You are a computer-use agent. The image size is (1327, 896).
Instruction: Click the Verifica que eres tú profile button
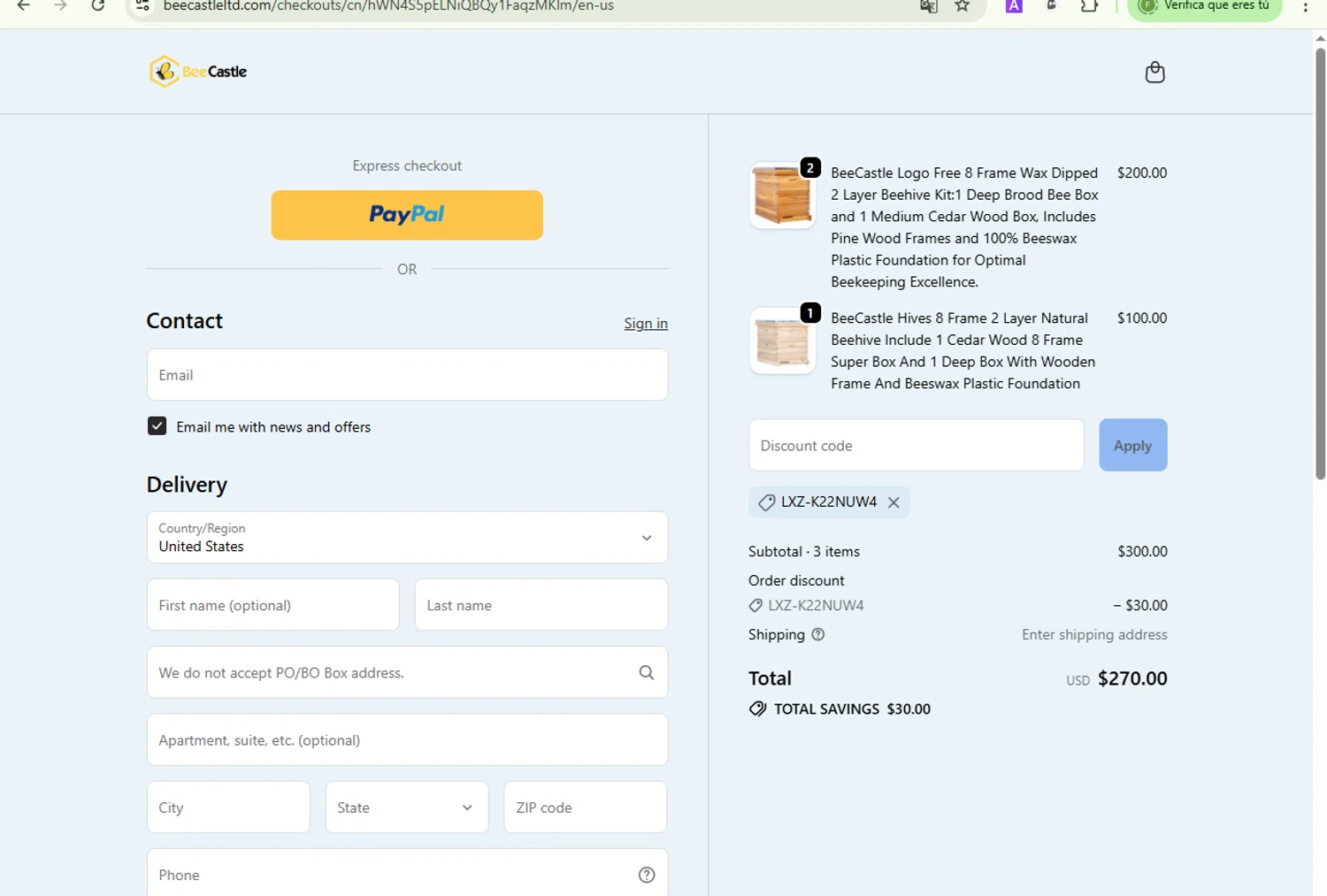pyautogui.click(x=1205, y=7)
